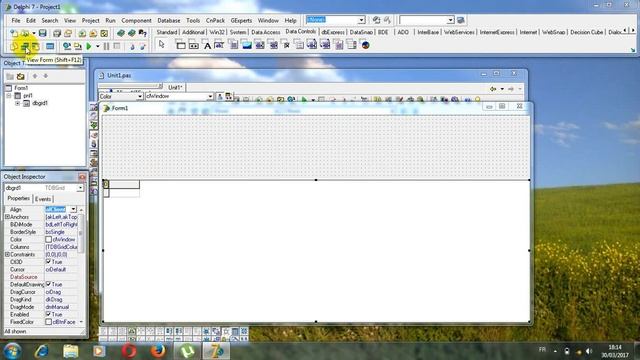Click the Toggle Form/Unit icon

36,47
